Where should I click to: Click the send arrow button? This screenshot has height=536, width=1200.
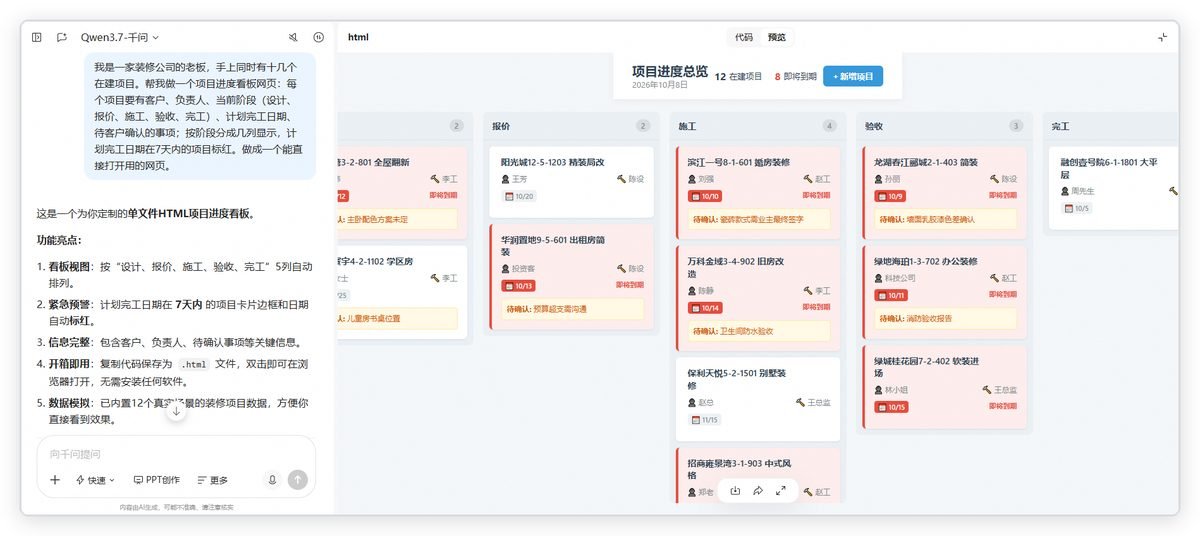coord(297,480)
